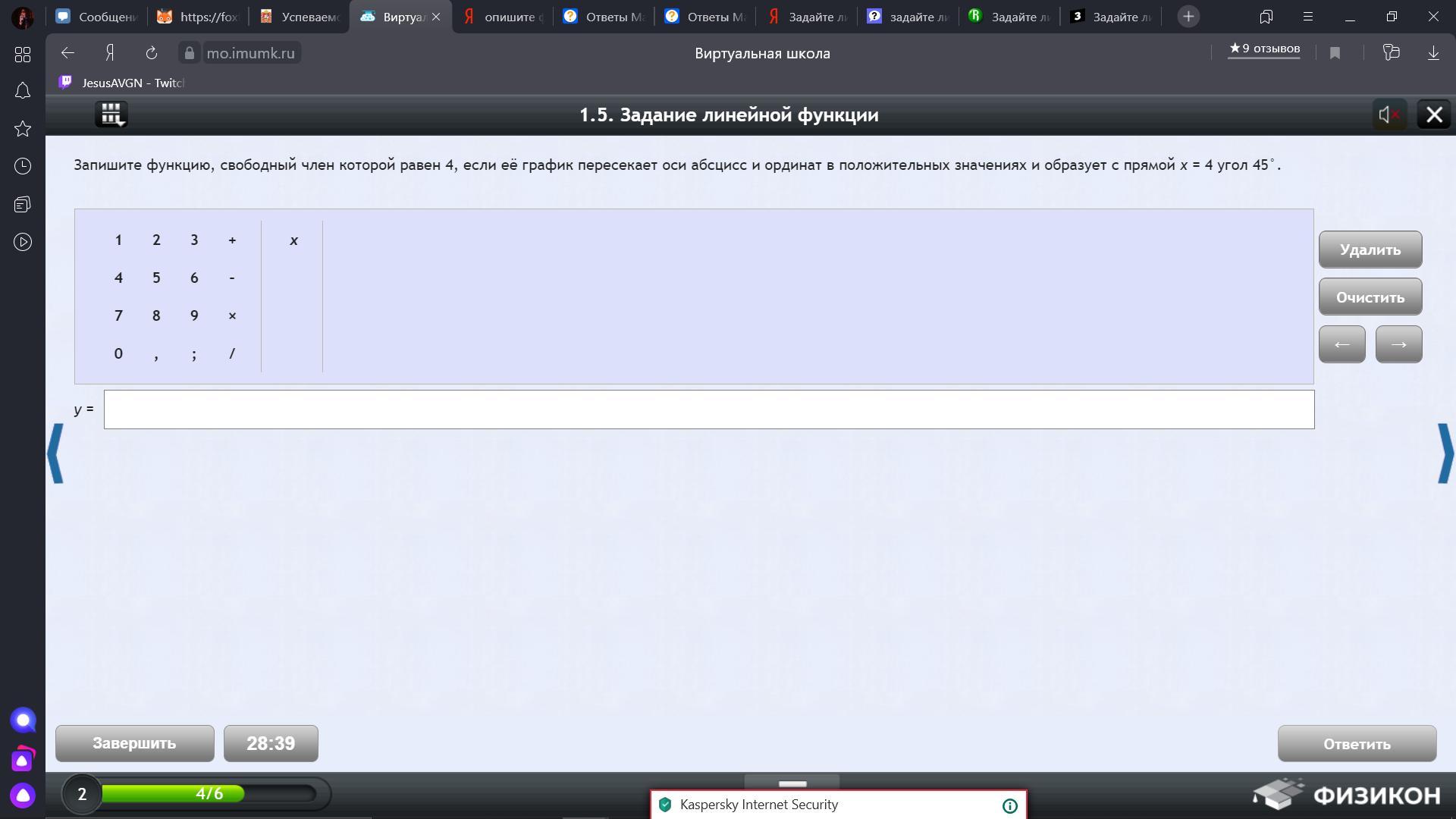The height and width of the screenshot is (819, 1456).
Task: Close the lesson with X icon
Action: tap(1433, 115)
